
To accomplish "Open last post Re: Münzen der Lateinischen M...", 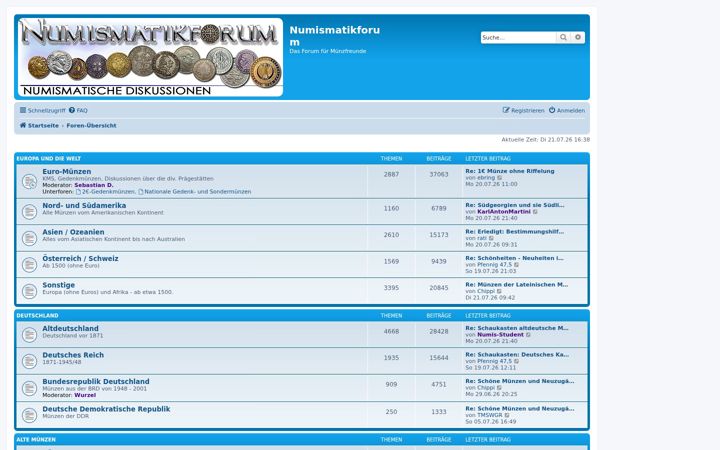I will (x=517, y=285).
